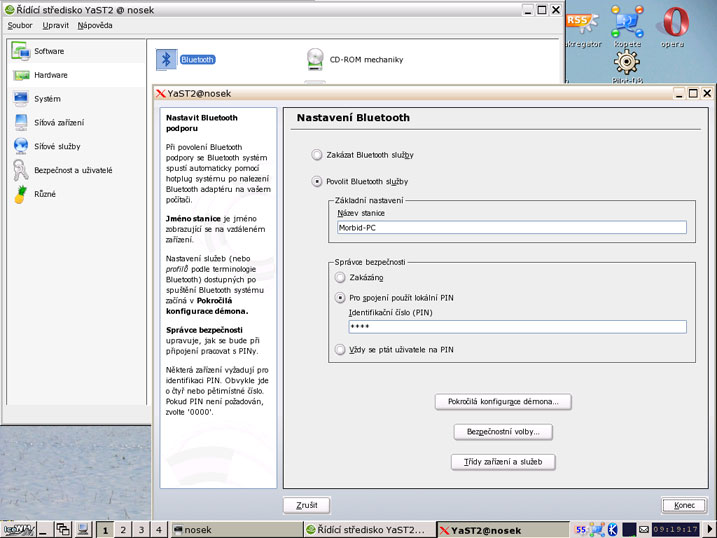Click the Síťové služby label in sidebar
Viewport: 717px width, 538px height.
coord(57,146)
